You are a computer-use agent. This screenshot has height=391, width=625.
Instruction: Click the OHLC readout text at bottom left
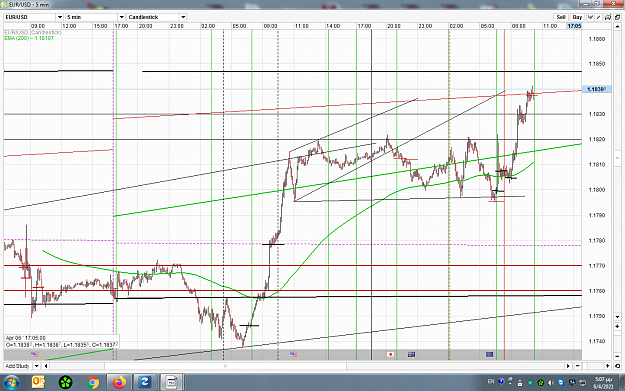pyautogui.click(x=61, y=344)
